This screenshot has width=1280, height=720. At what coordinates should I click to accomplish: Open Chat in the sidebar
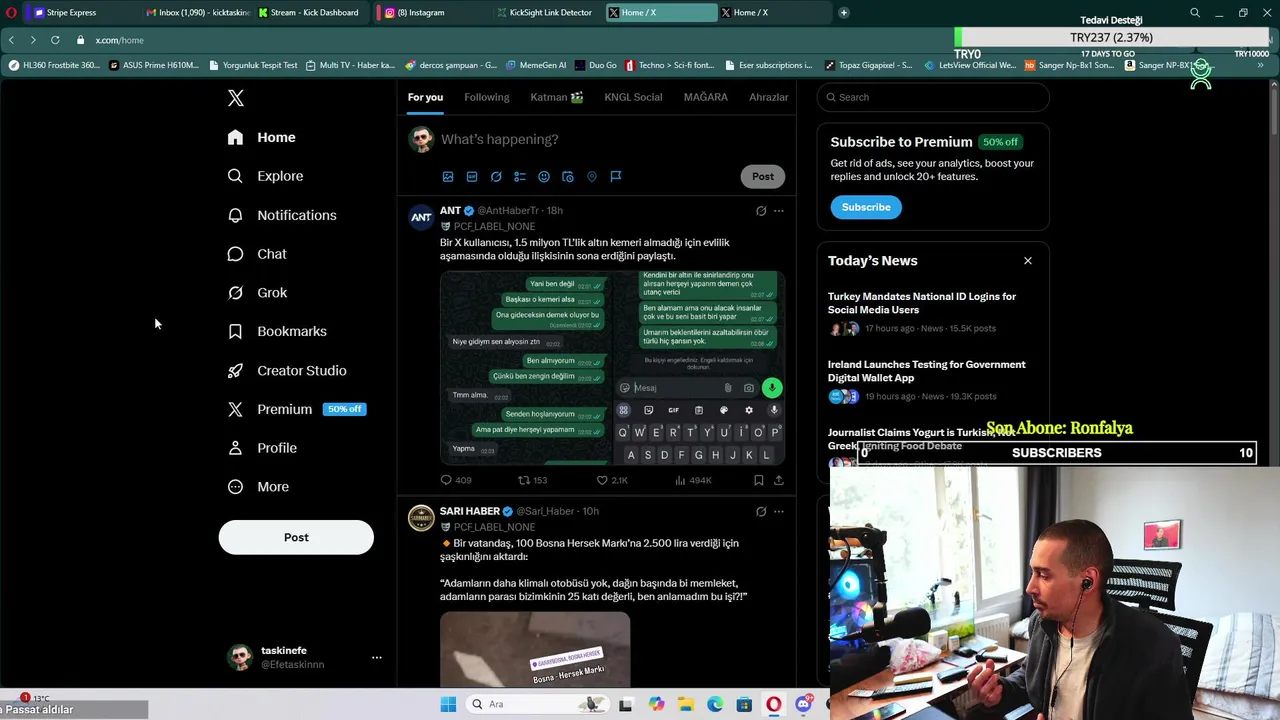click(x=257, y=254)
